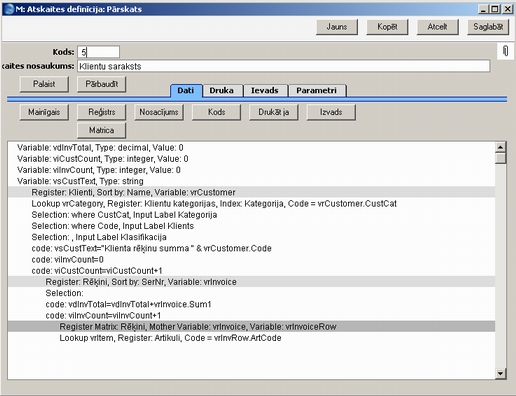516x396 pixels.
Task: Select the empty Selection: row under Rēķini
Action: [x=251, y=293]
